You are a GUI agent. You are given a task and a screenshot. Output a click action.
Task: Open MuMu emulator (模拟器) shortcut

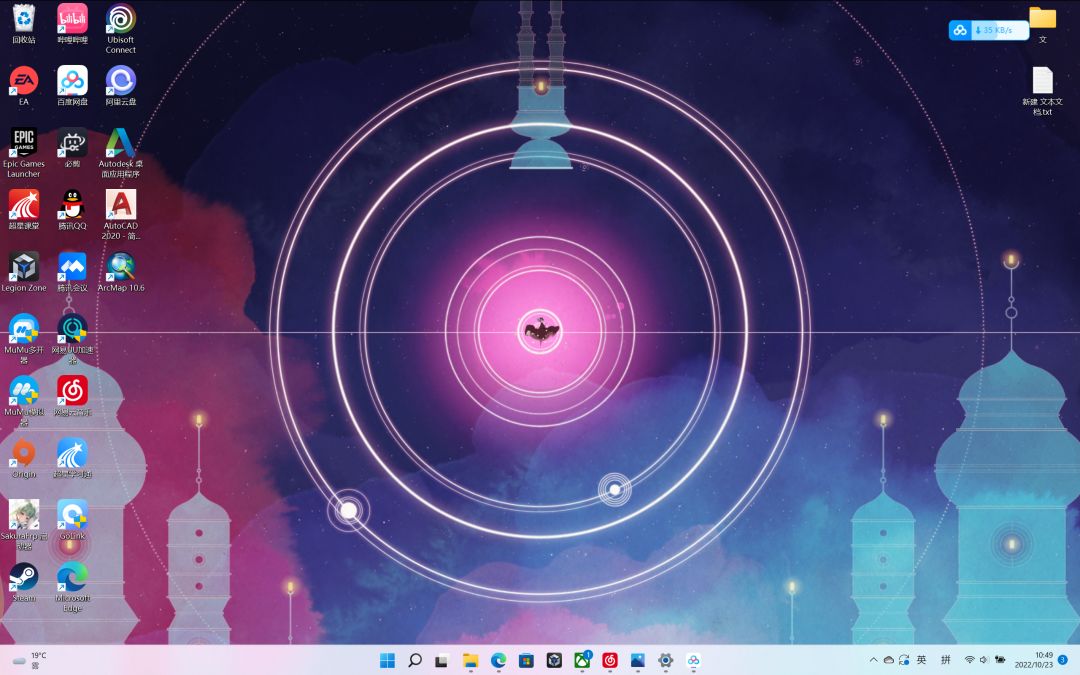point(23,401)
